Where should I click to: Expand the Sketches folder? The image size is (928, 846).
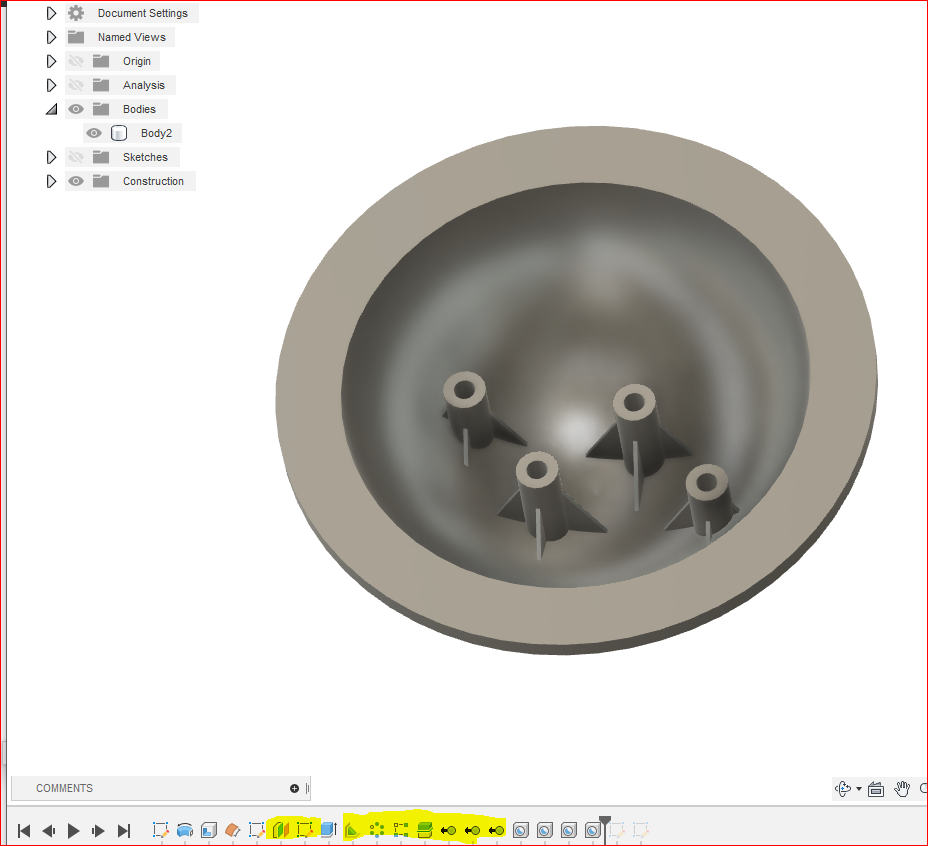click(51, 157)
